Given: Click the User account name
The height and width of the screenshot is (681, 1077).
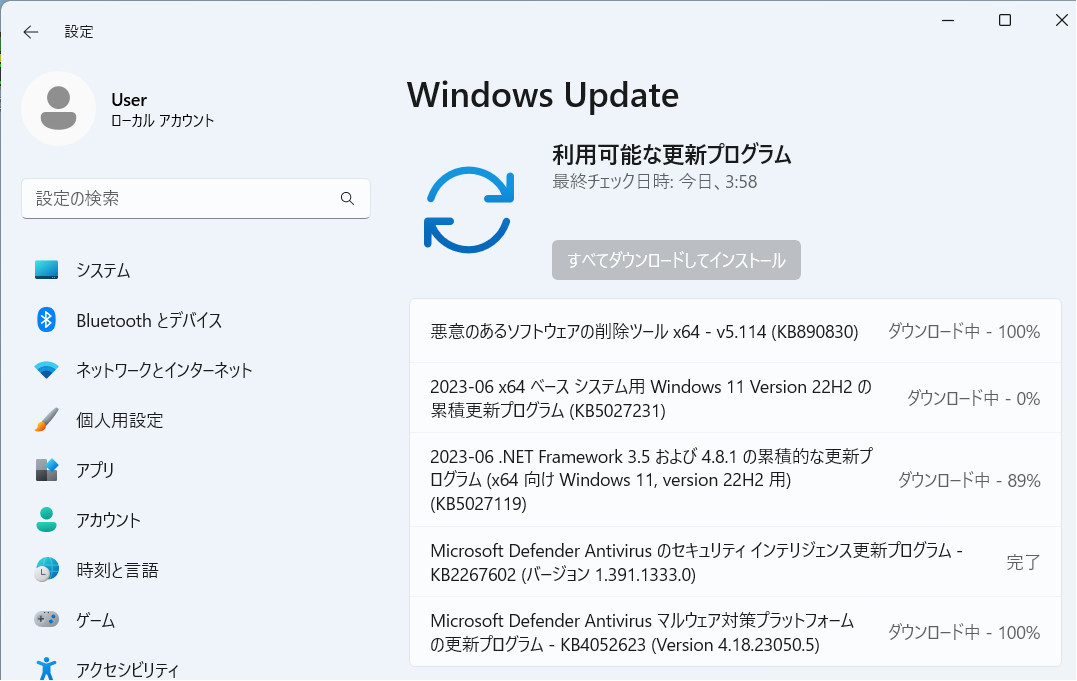Looking at the screenshot, I should pos(129,100).
